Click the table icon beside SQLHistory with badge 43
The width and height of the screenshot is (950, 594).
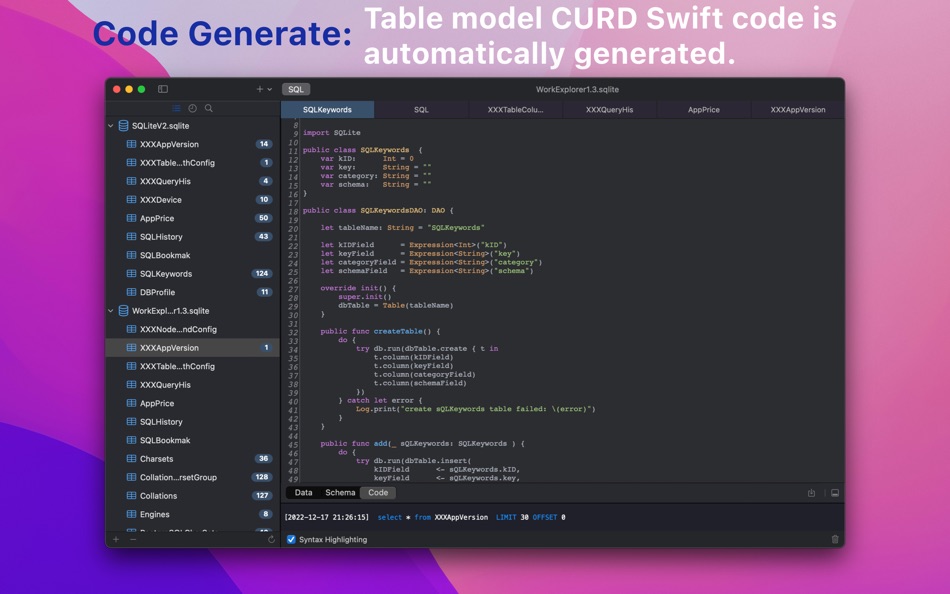click(x=131, y=236)
